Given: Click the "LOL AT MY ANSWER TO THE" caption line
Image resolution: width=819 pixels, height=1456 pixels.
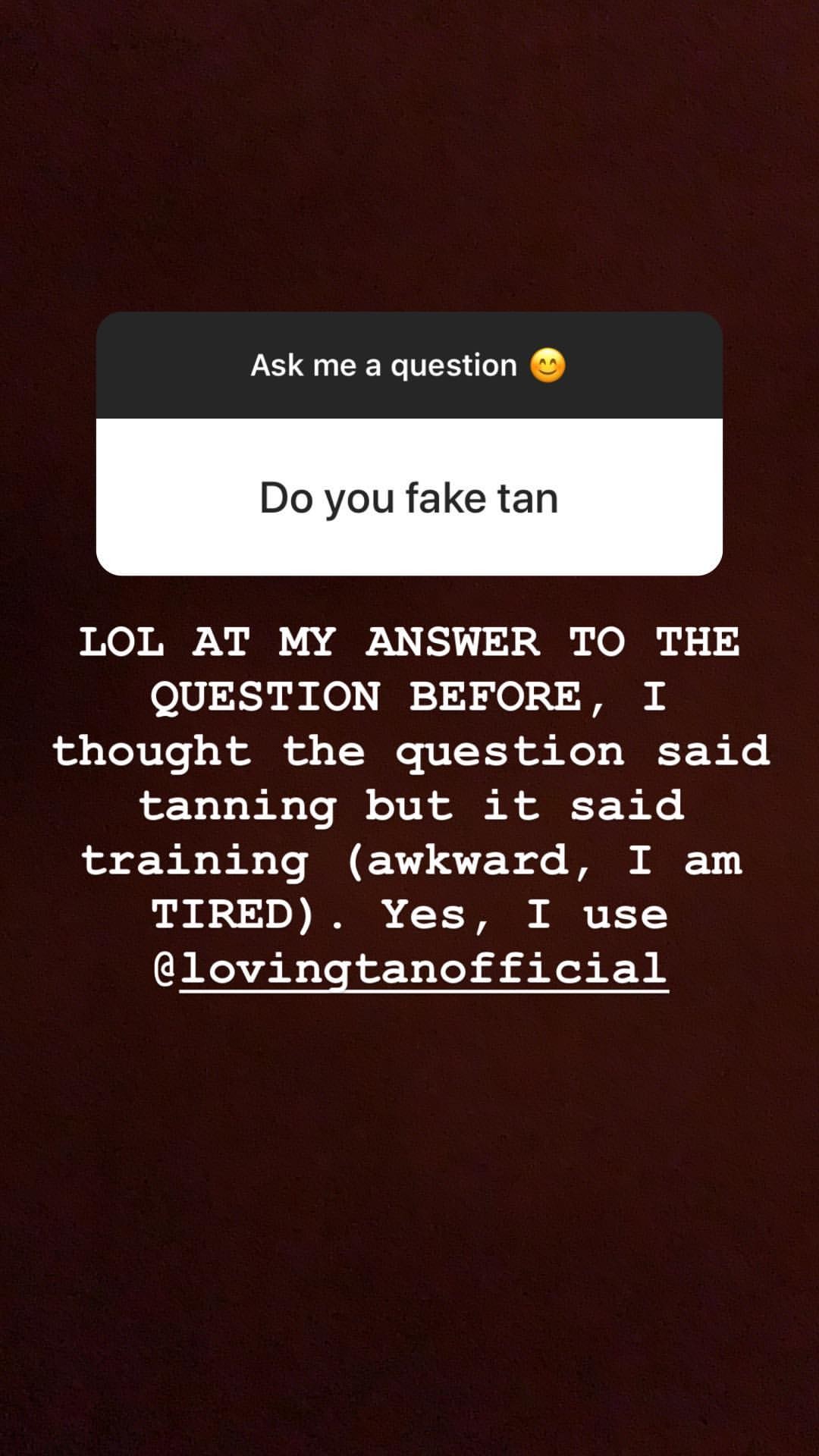Looking at the screenshot, I should [409, 642].
